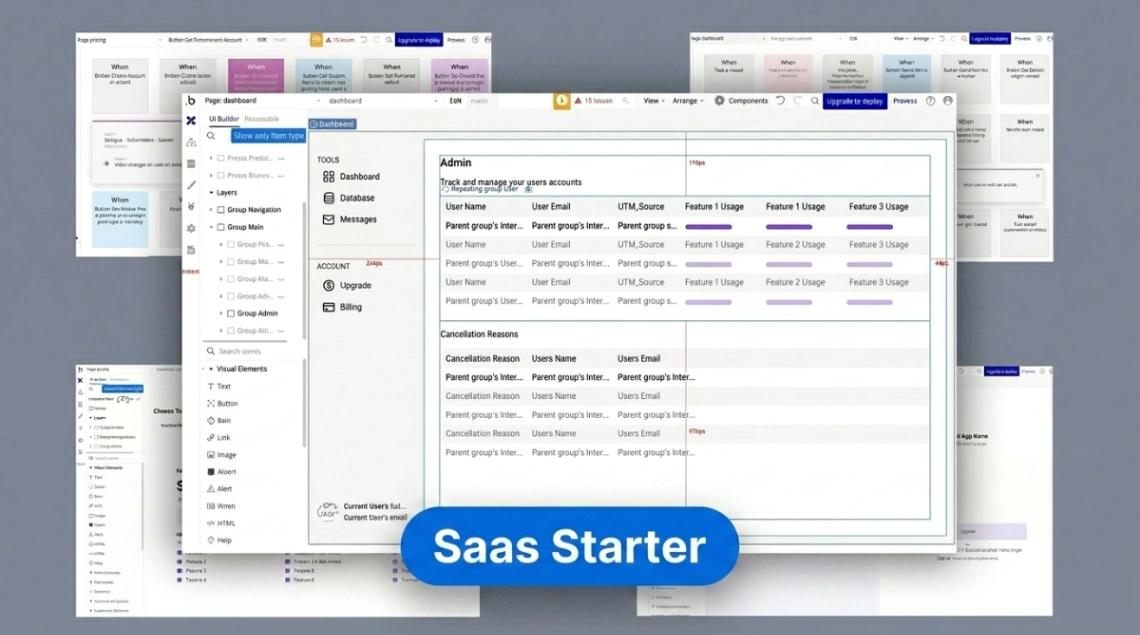Open the Design tab icon in left rail
Viewport: 1140px width, 635px height.
pos(190,121)
